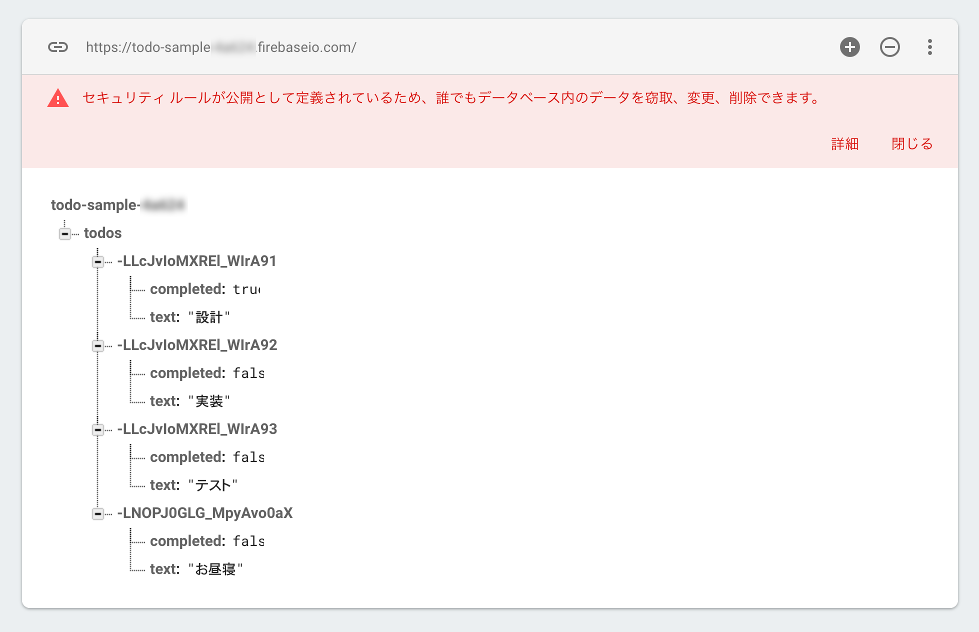Collapse the -LLcJvIoMXREl_WIrA93 node

pyautogui.click(x=98, y=430)
